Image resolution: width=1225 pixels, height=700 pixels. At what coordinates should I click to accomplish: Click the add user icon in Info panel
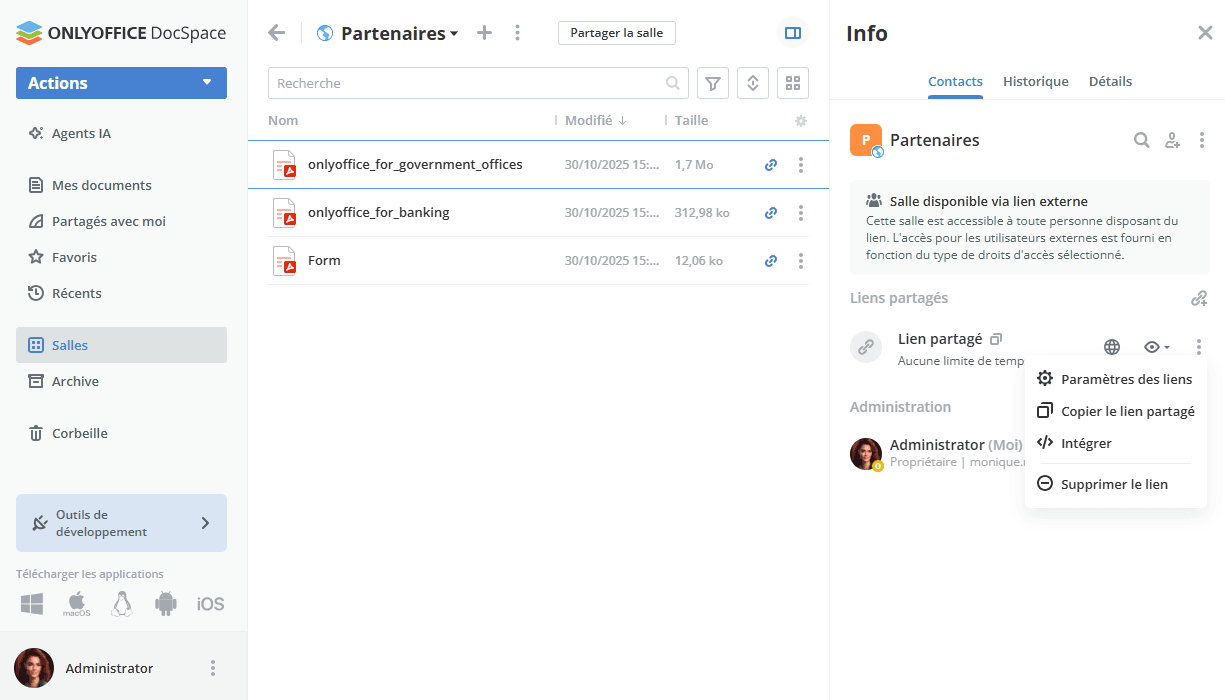(x=1172, y=140)
